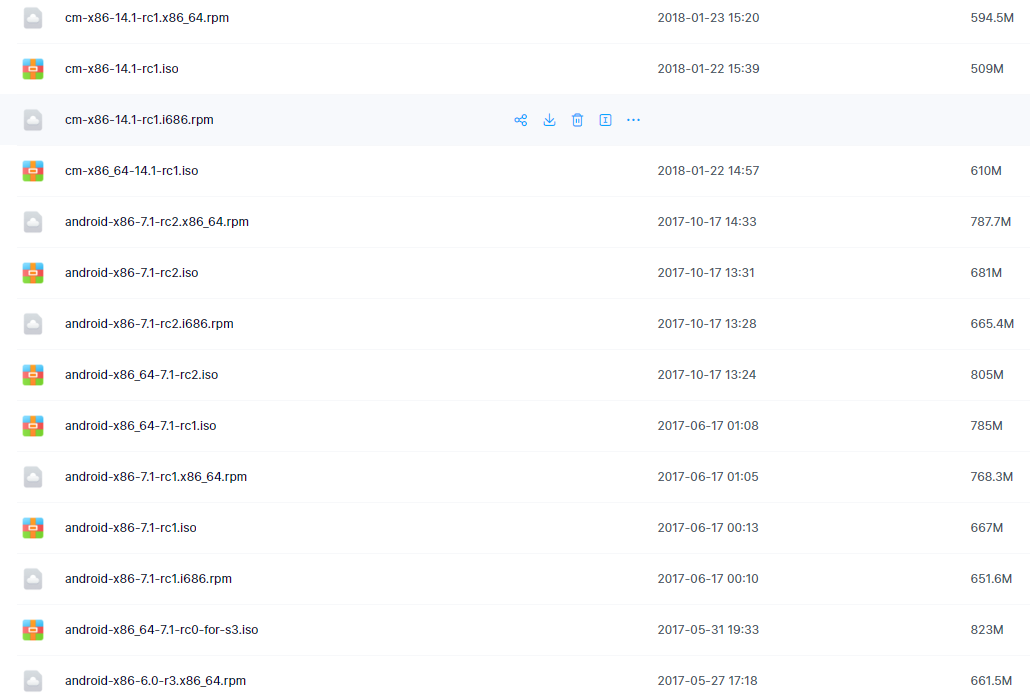This screenshot has width=1030, height=693.
Task: Click file size 610M
Action: (986, 171)
